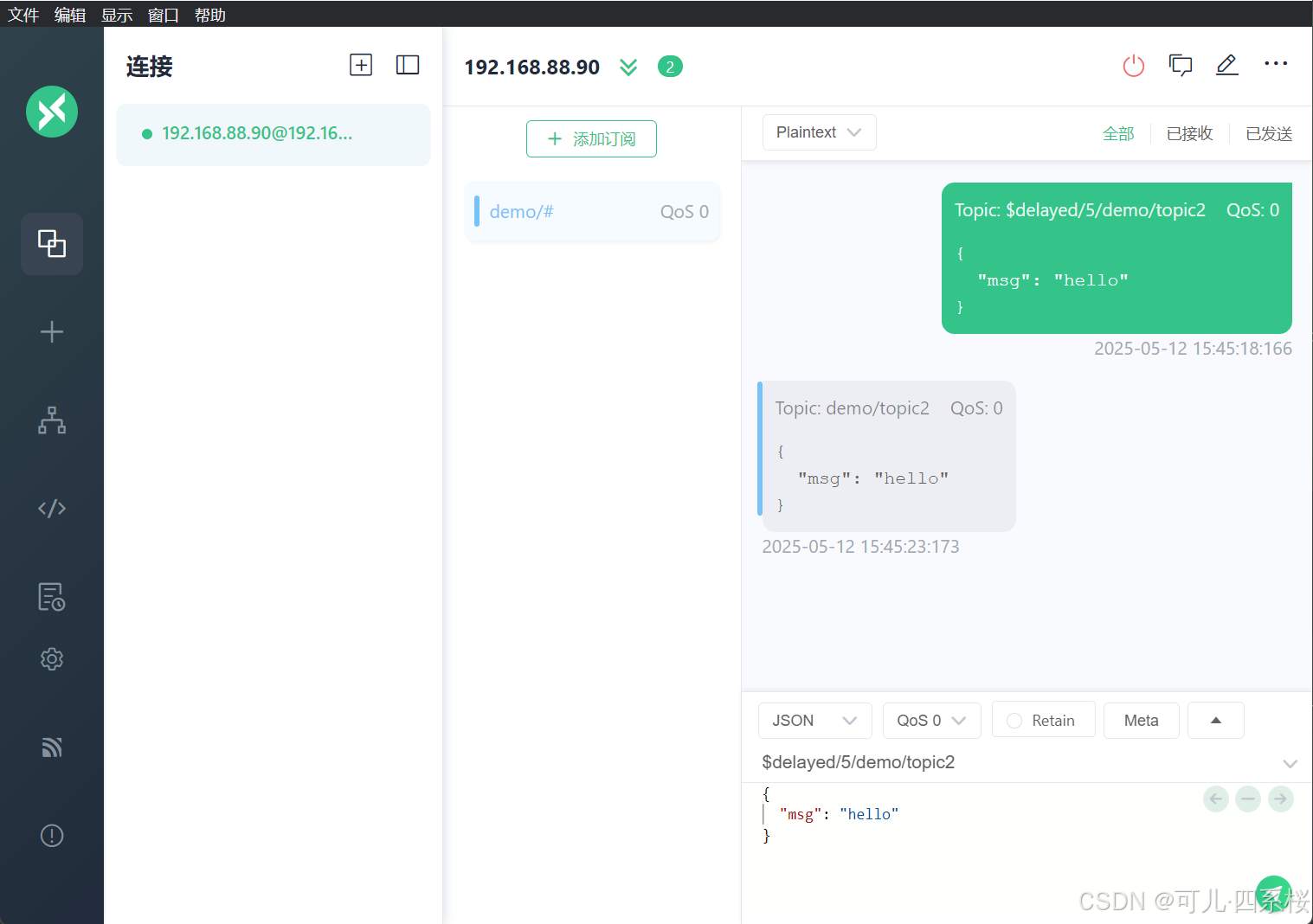Open the three-dots more menu
This screenshot has width=1313, height=924.
(1276, 63)
